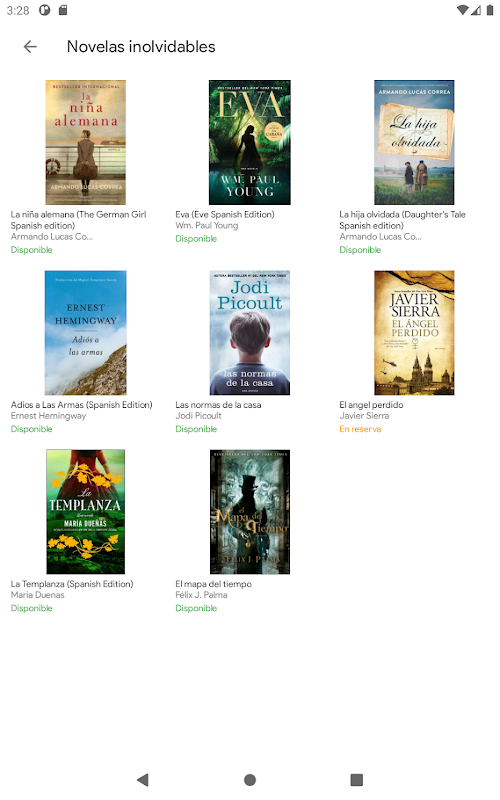Open La hija olvidada cover
This screenshot has width=500, height=800.
tap(414, 142)
